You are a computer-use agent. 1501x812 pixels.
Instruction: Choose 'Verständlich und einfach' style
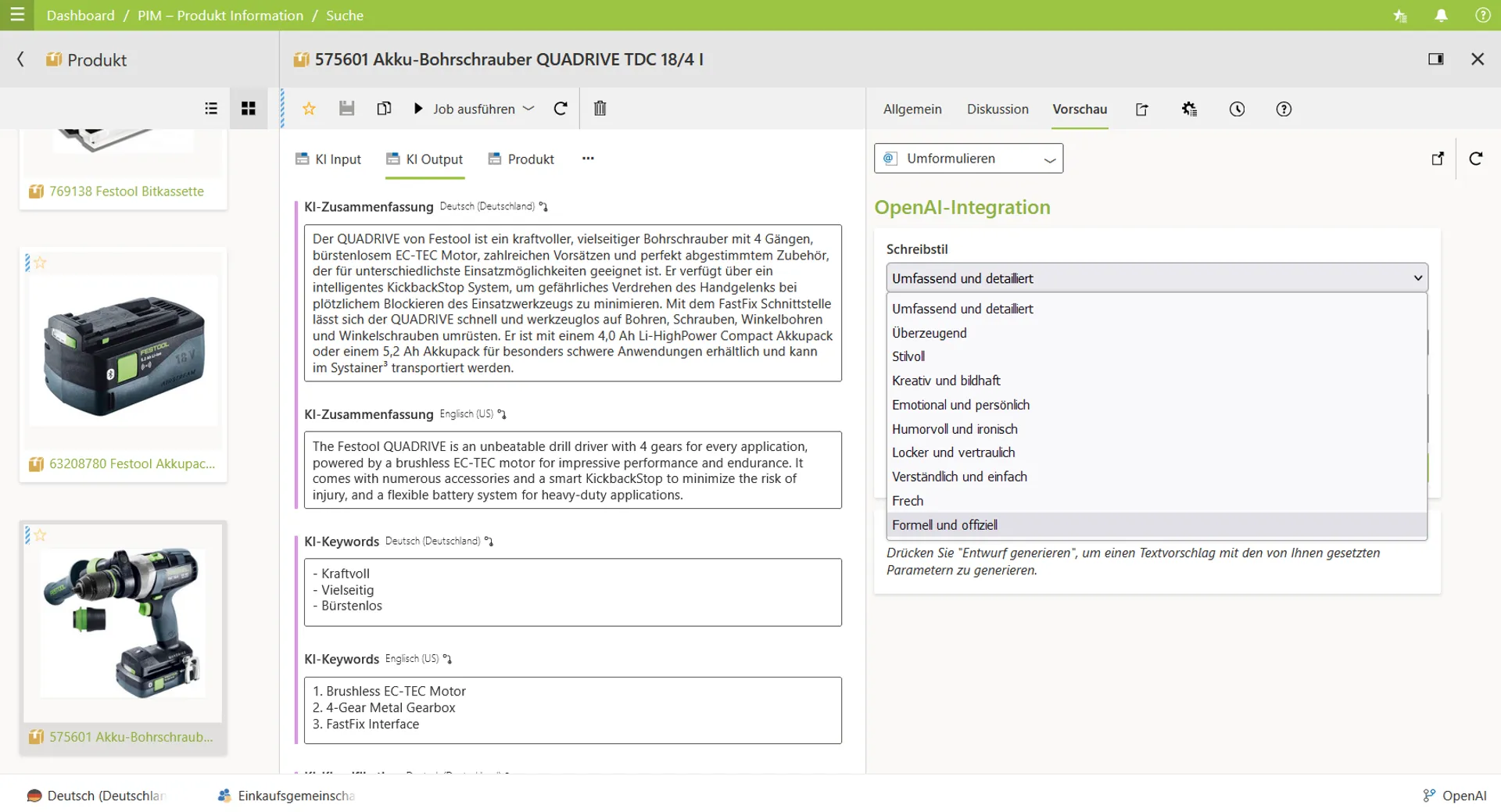coord(1157,477)
